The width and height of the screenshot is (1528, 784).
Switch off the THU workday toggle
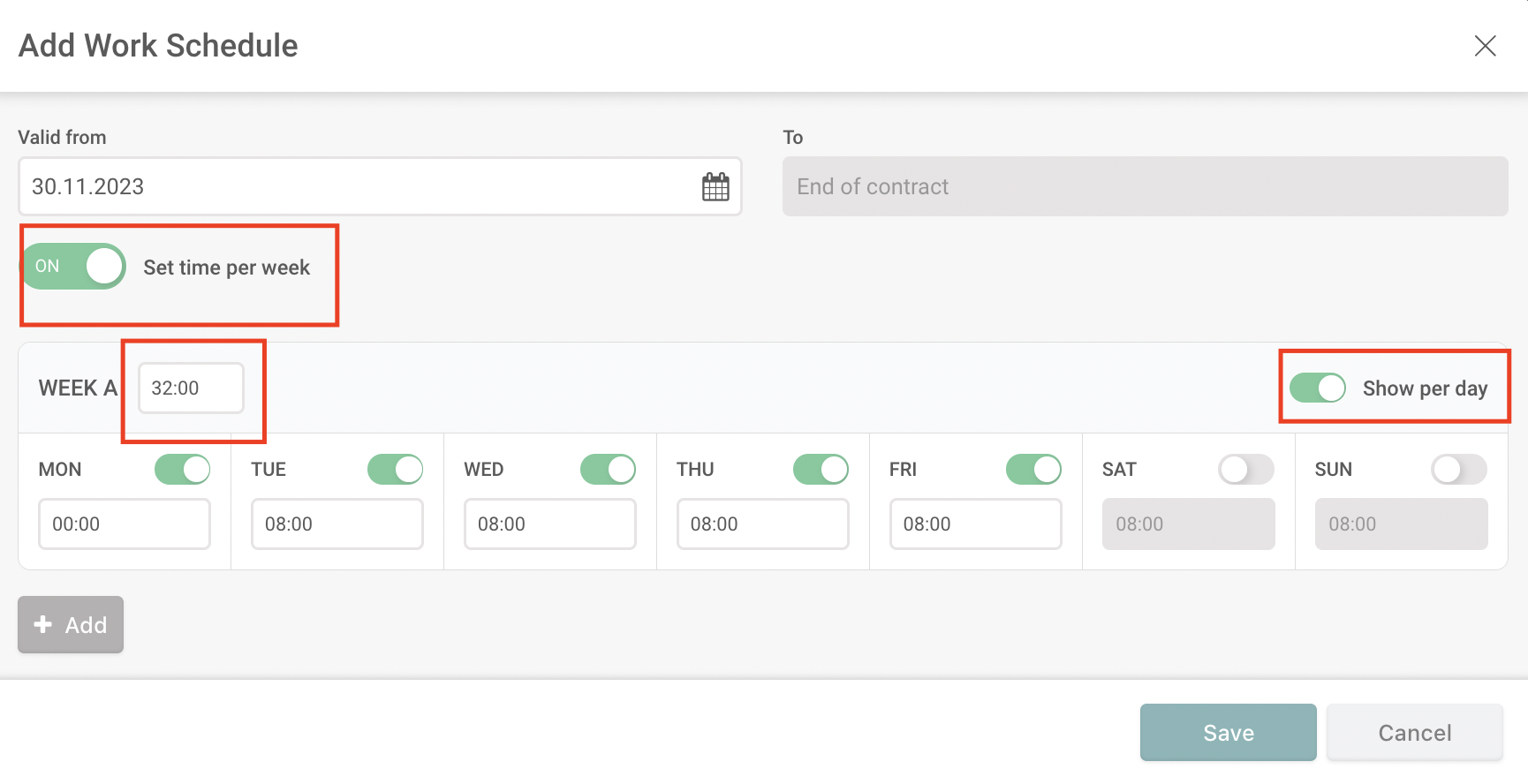coord(821,469)
